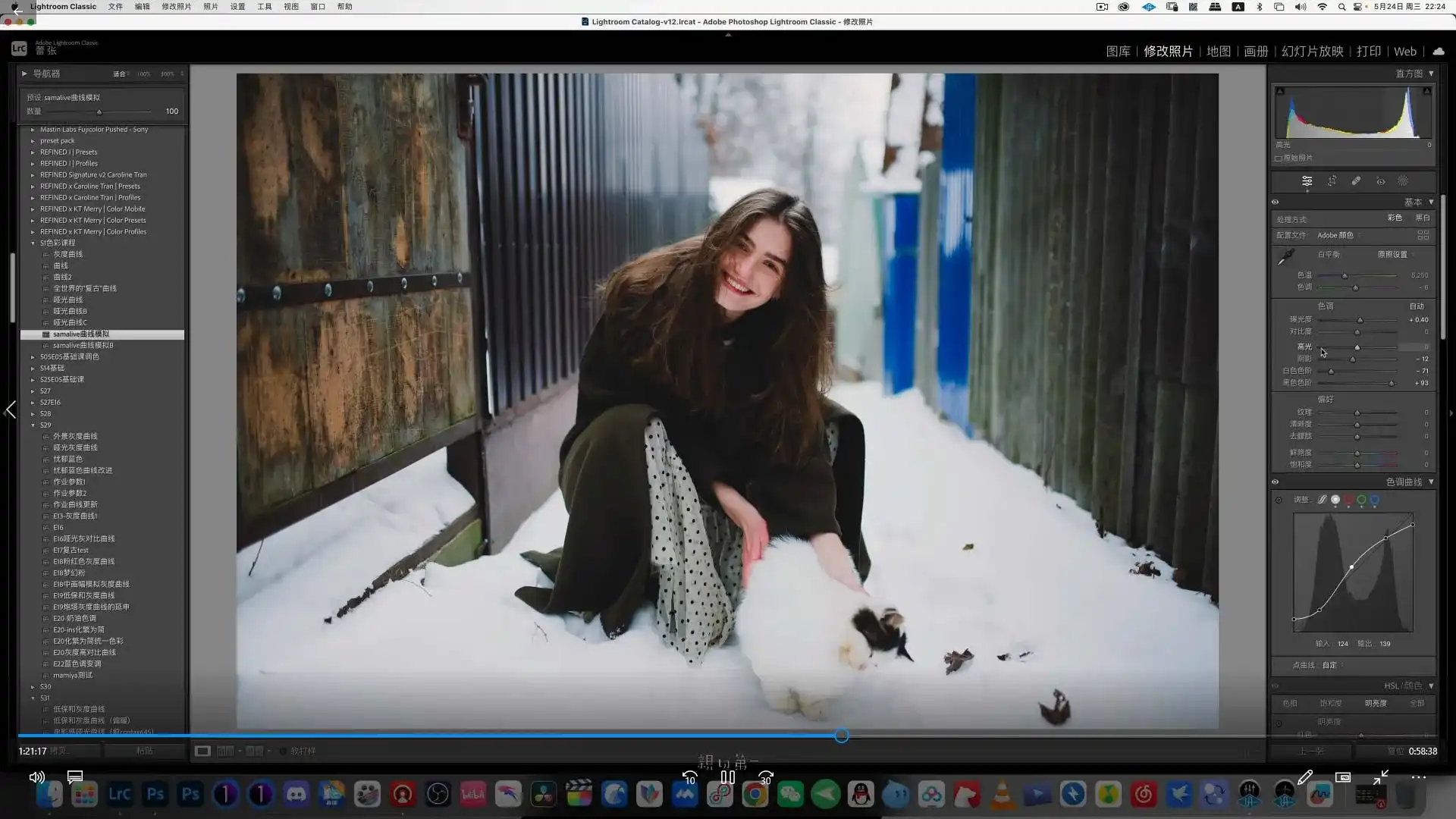Collapse the 色调曲线 panel triangle
The height and width of the screenshot is (819, 1456).
(x=1431, y=482)
